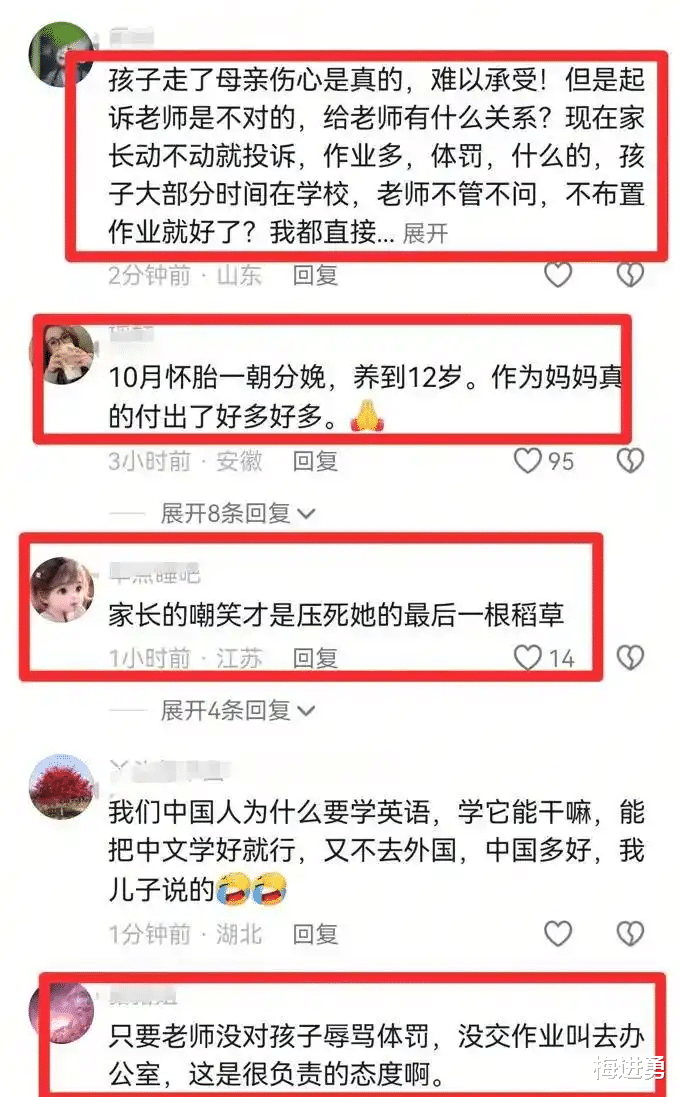Like the Hubei comment about learning English
The image size is (680, 1097).
click(x=558, y=933)
